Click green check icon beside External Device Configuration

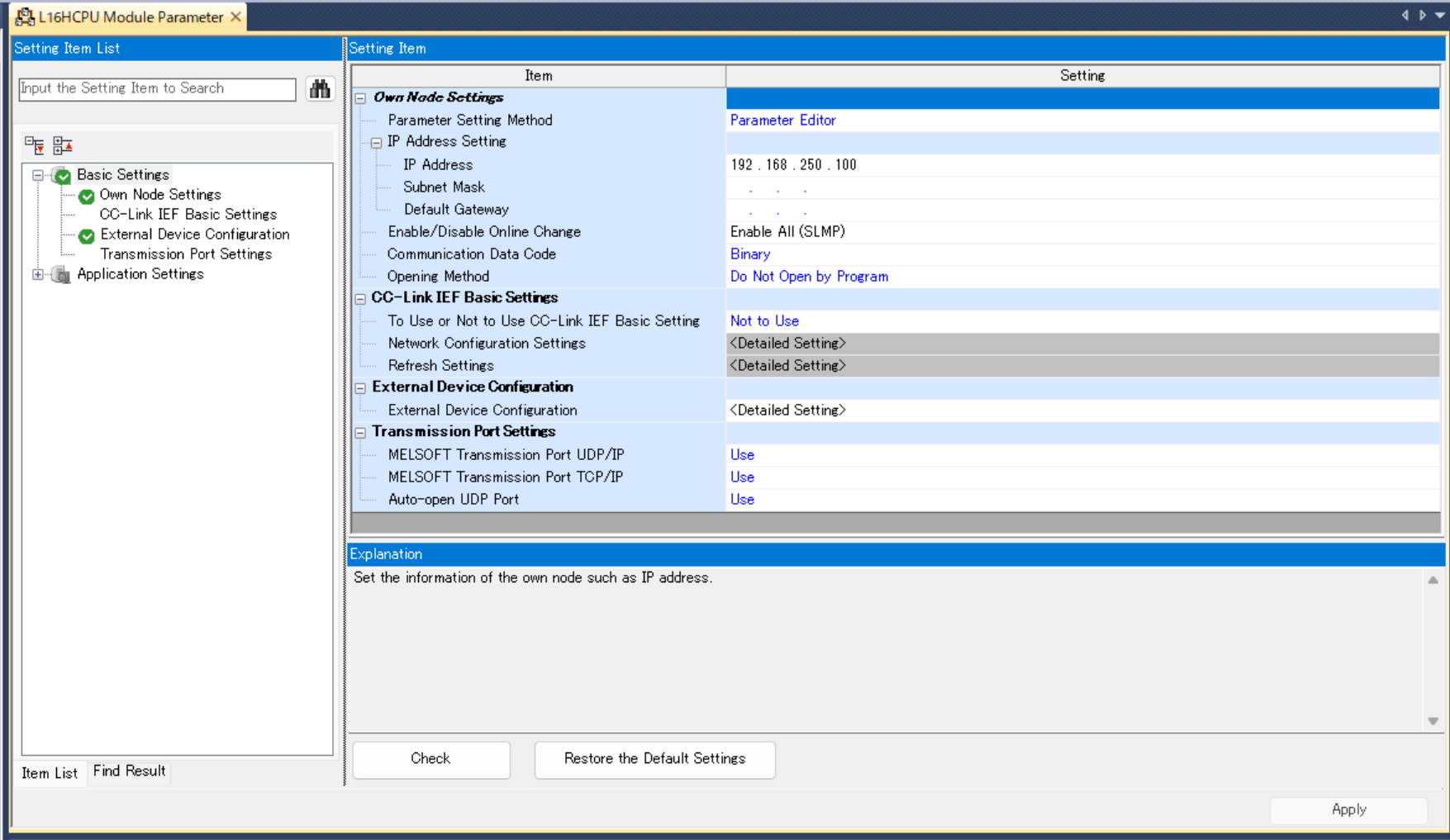click(87, 236)
